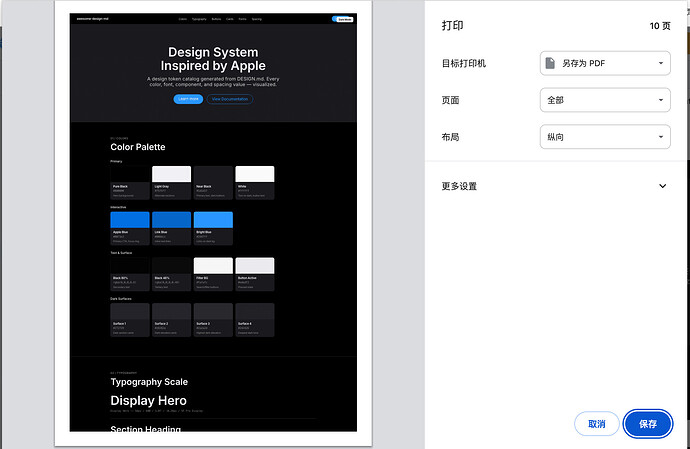Select the Link Blue color swatch
This screenshot has width=690, height=449.
[172, 228]
